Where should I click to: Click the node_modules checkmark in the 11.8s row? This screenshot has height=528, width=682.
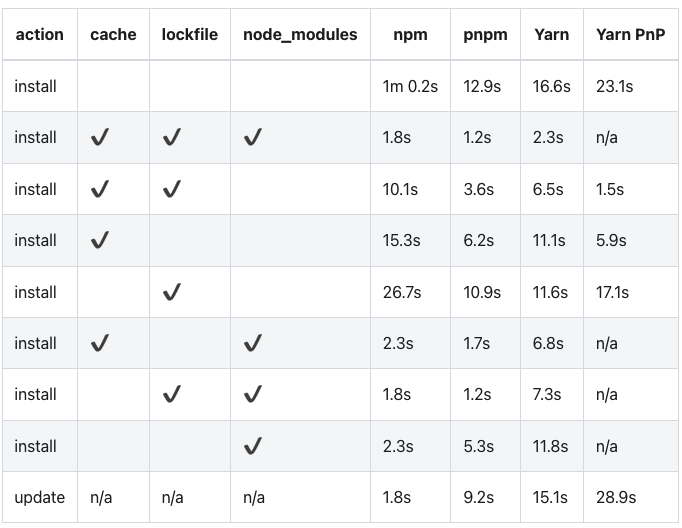(253, 446)
